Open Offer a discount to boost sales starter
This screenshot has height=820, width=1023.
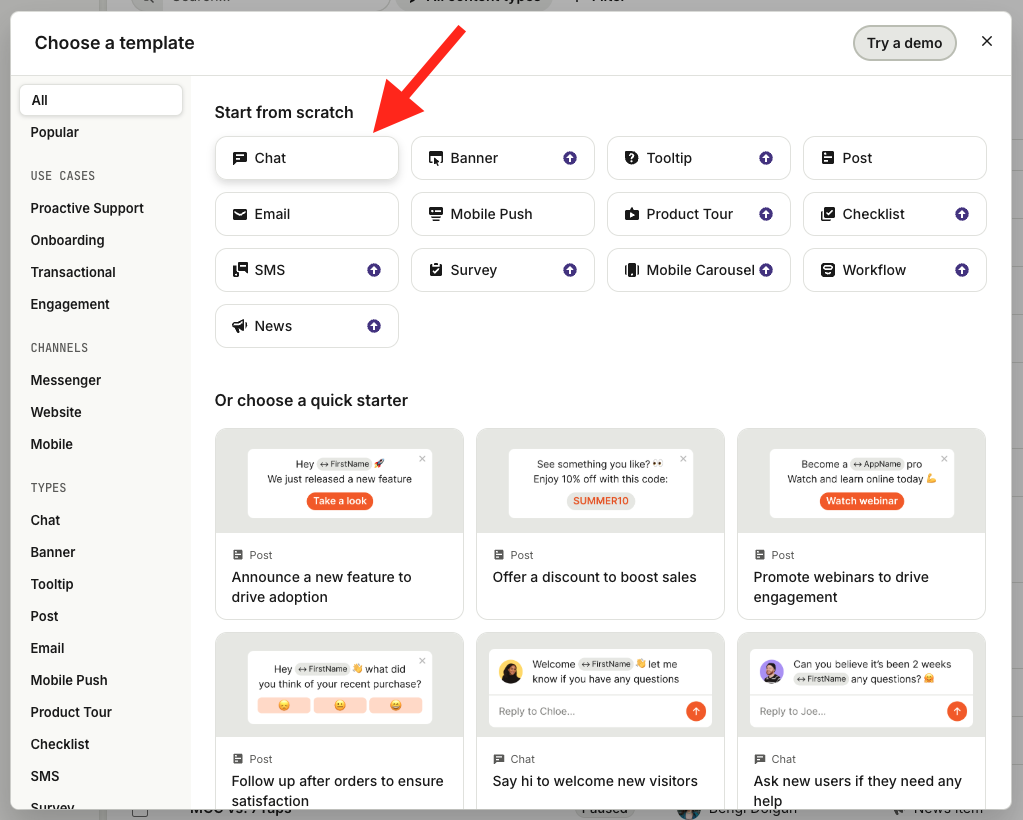600,524
